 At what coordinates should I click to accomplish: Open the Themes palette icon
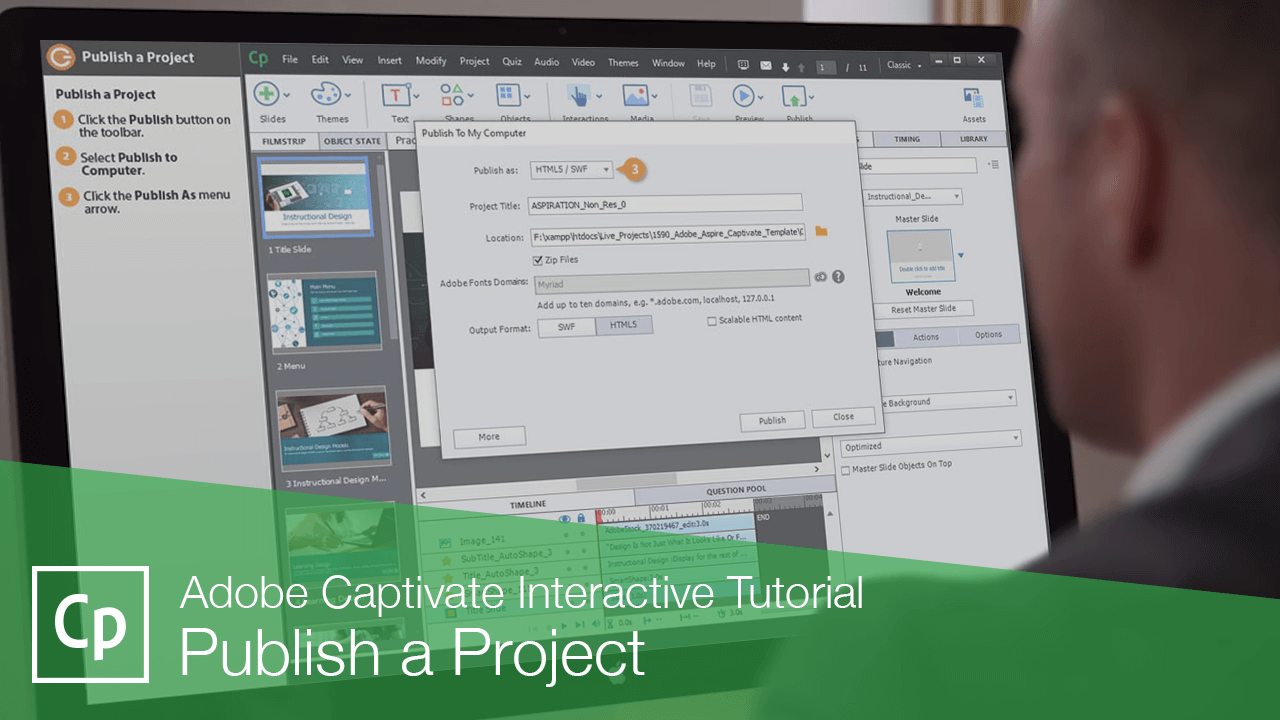tap(327, 95)
